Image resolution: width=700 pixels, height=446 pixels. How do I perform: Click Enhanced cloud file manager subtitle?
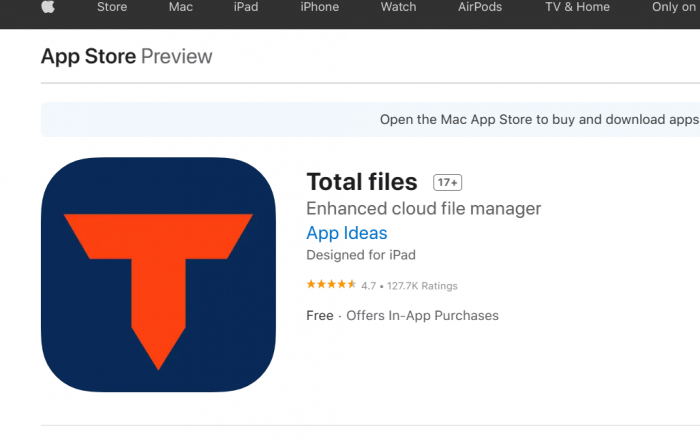424,208
